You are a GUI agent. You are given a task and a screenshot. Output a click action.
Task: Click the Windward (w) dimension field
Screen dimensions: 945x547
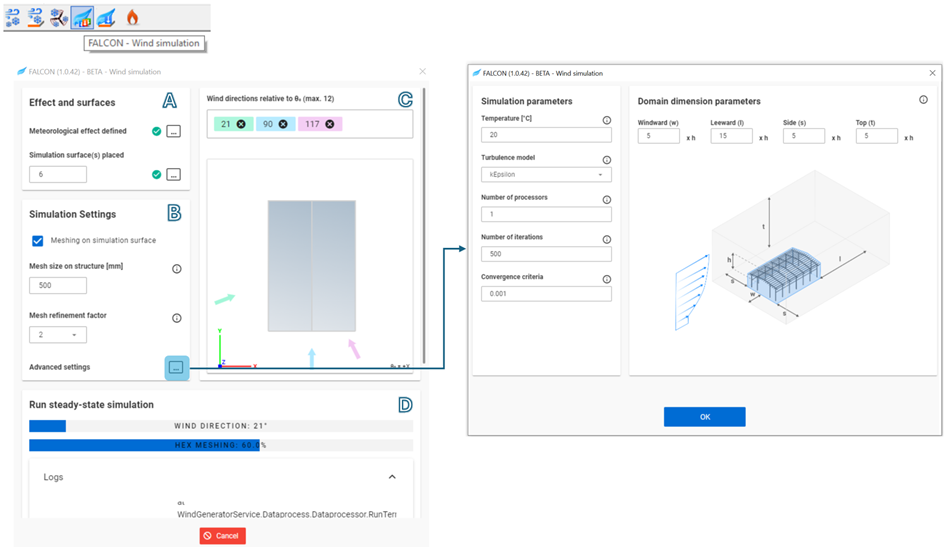[x=659, y=136]
